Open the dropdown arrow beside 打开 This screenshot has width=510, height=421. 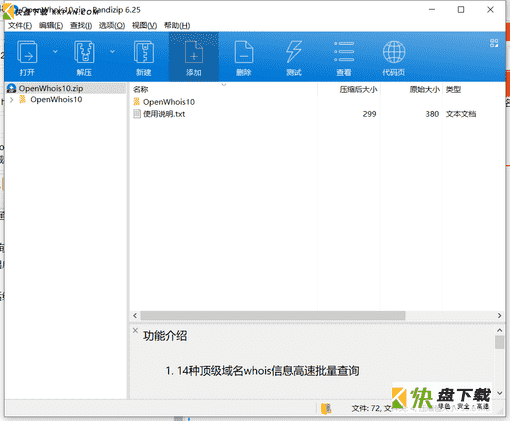[x=55, y=52]
